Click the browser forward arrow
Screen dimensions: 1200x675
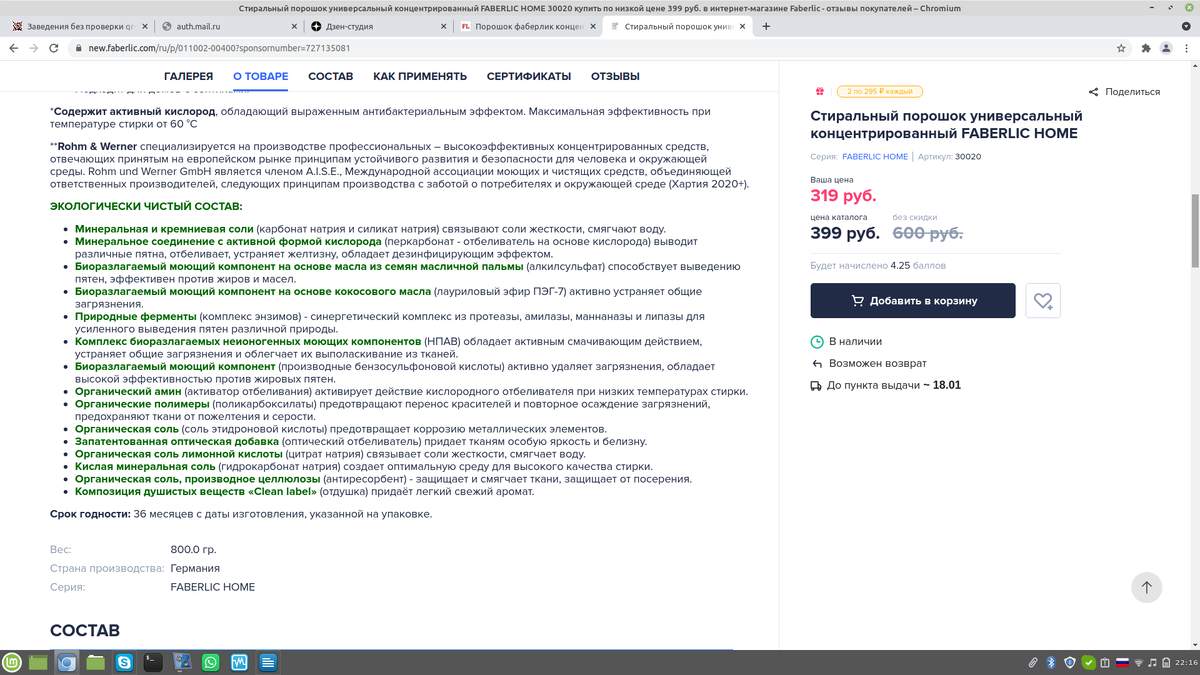36,47
